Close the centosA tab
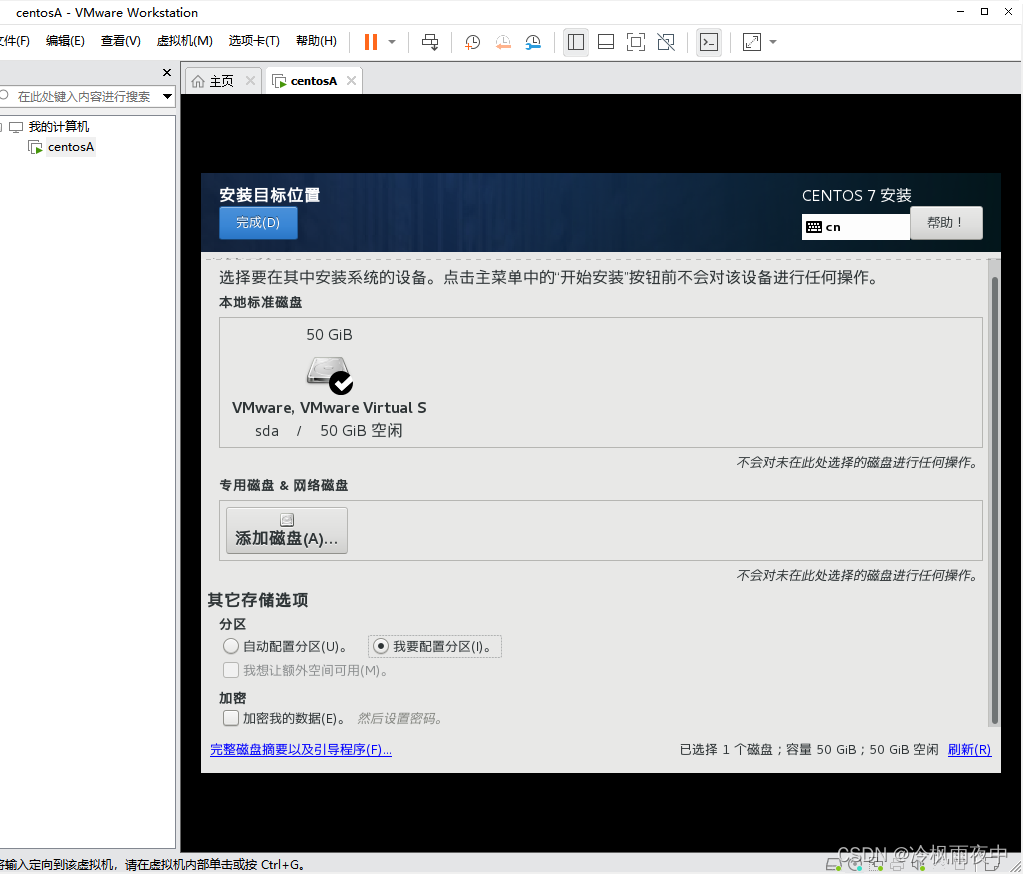 (352, 80)
